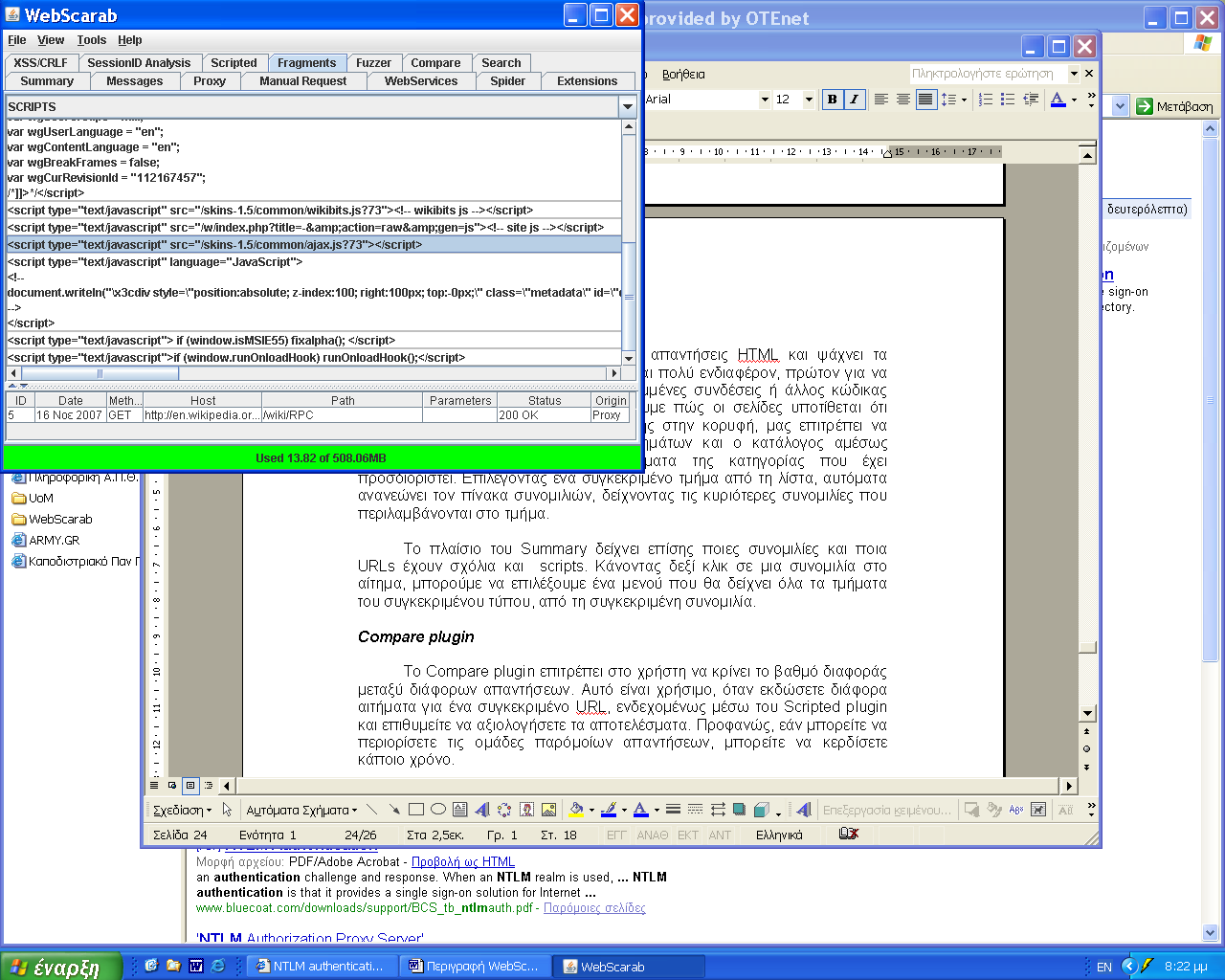Switch to Compare tab in WebScarab

(x=435, y=63)
